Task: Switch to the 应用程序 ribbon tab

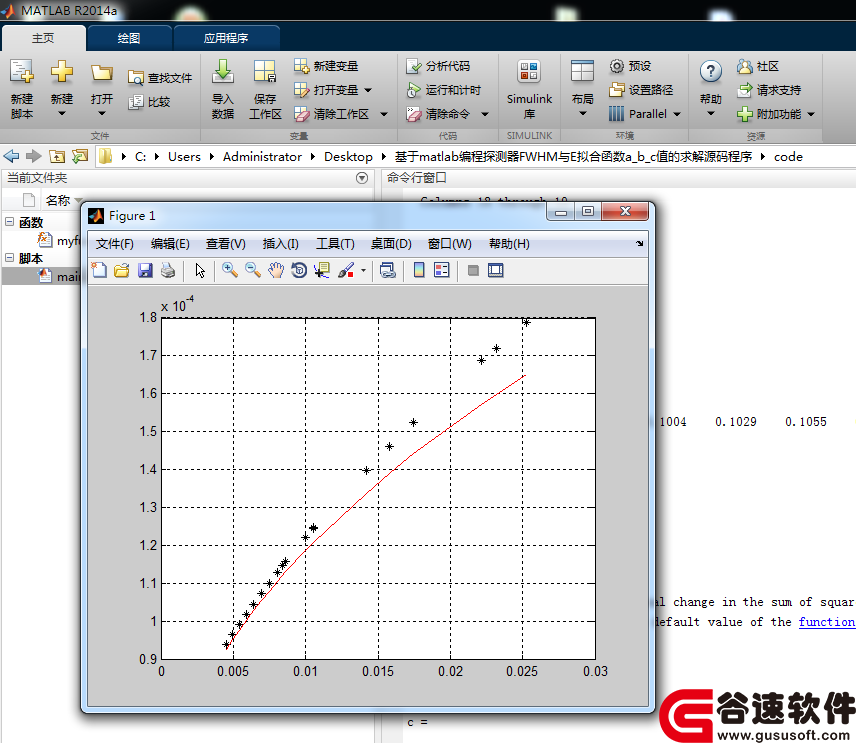Action: click(x=226, y=38)
